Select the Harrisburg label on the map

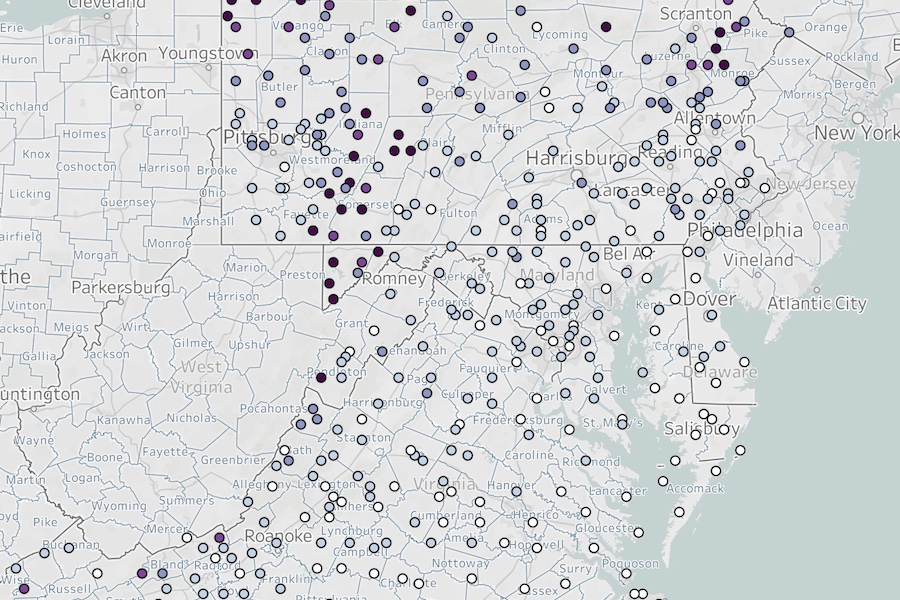pyautogui.click(x=576, y=157)
